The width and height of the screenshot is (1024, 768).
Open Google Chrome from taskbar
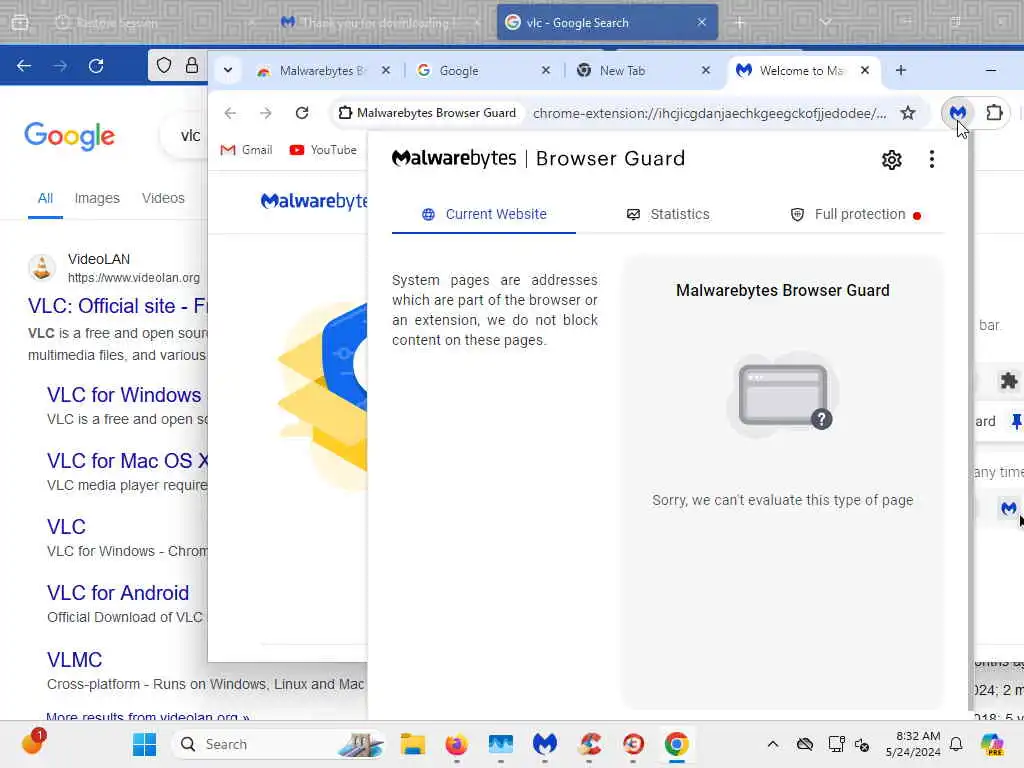(x=677, y=744)
